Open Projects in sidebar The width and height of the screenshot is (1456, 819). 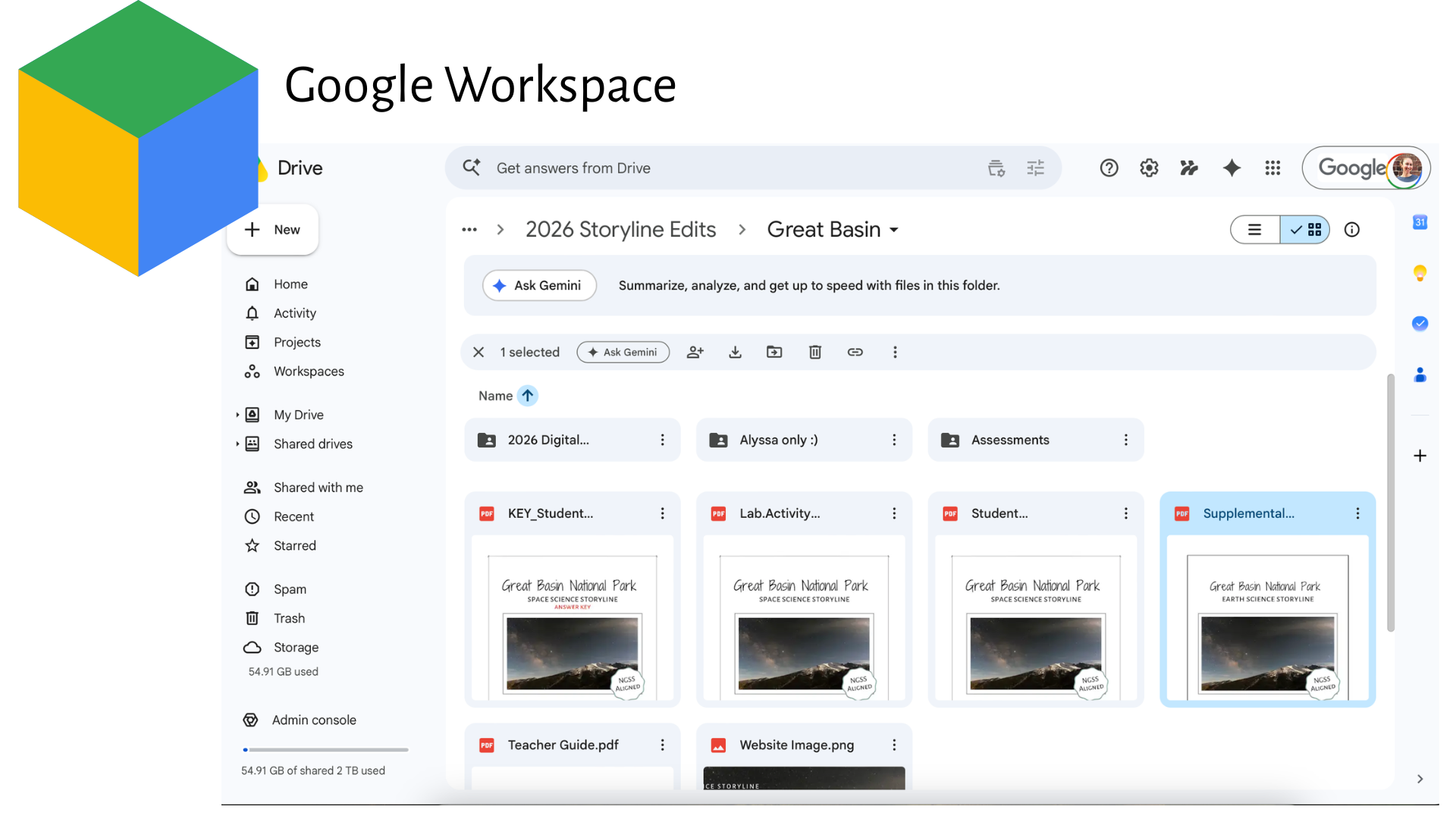pos(297,342)
